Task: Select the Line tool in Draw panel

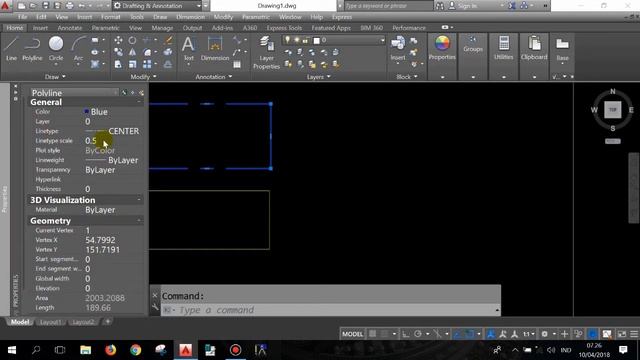Action: [x=11, y=48]
